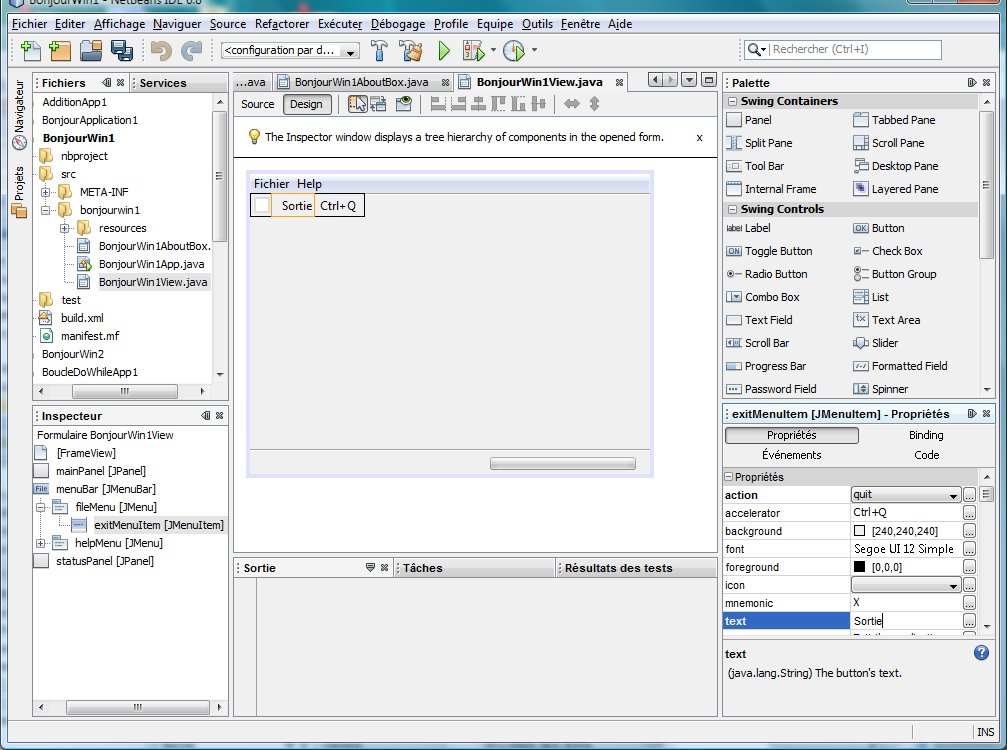The width and height of the screenshot is (1007, 750).
Task: Minimize the Inspecteur panel
Action: tap(206, 415)
